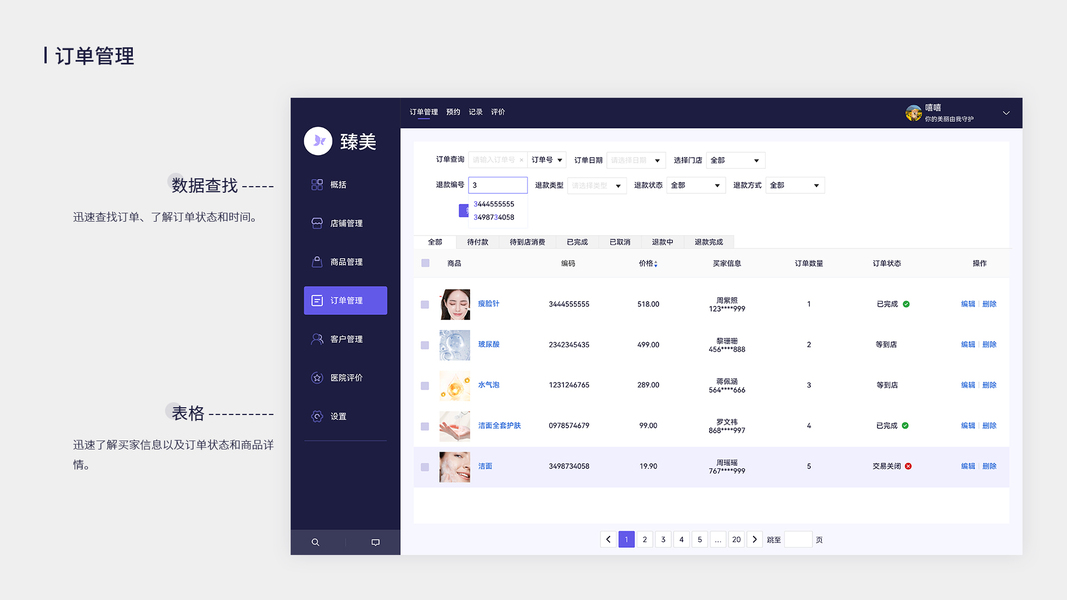Image resolution: width=1067 pixels, height=600 pixels.
Task: Switch to the 记录 top tab
Action: (476, 112)
